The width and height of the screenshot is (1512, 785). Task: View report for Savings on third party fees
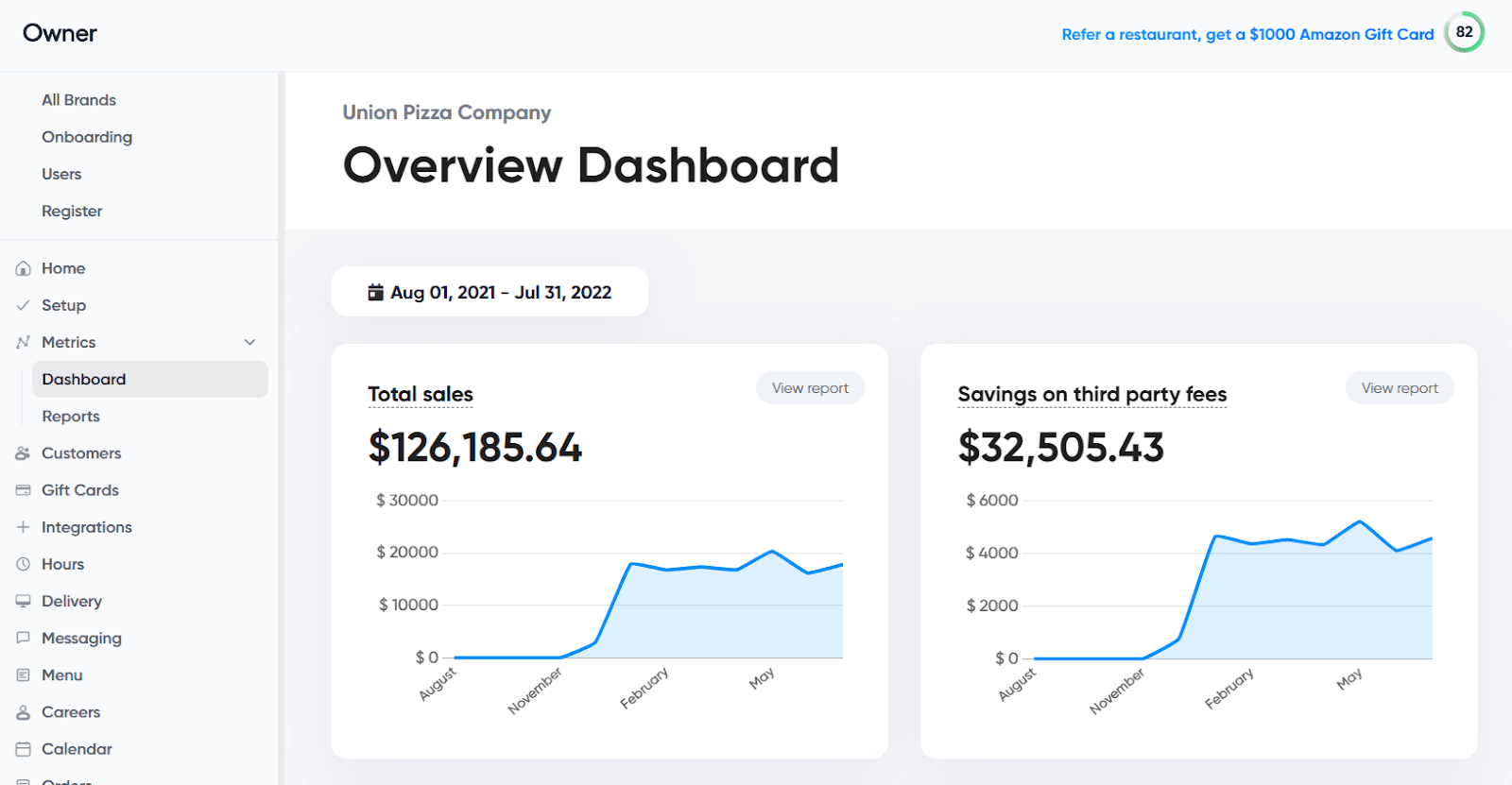1400,387
